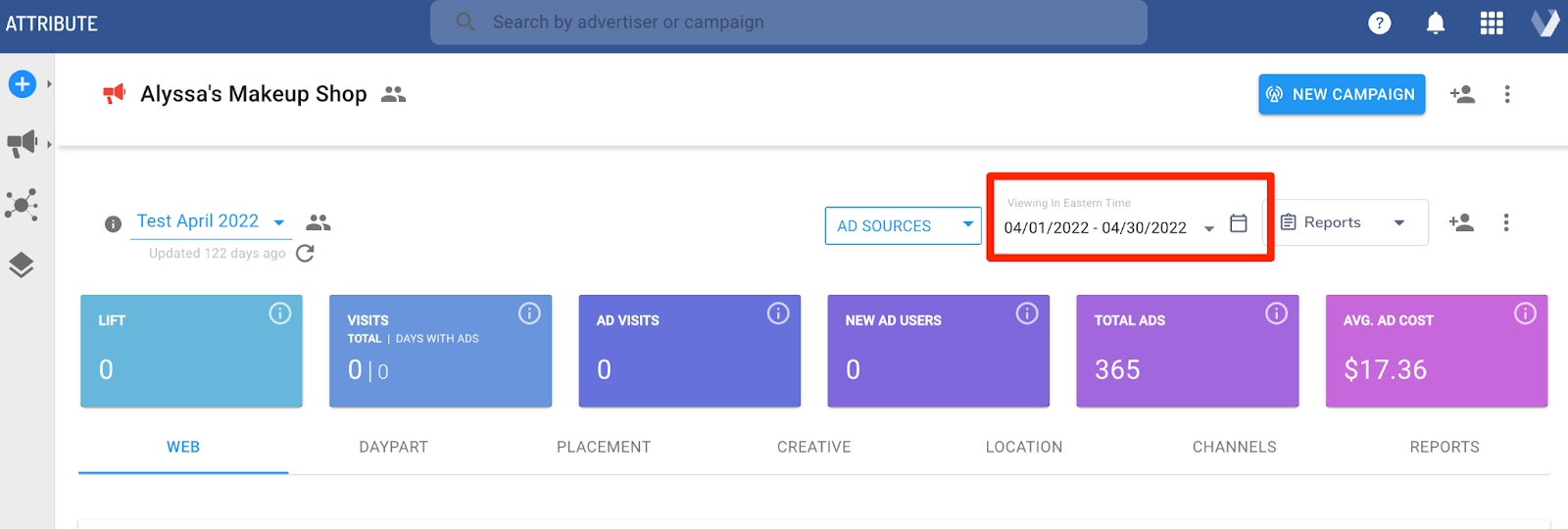Show info for the Lift card
Viewport: 1568px width, 529px height.
tap(280, 313)
